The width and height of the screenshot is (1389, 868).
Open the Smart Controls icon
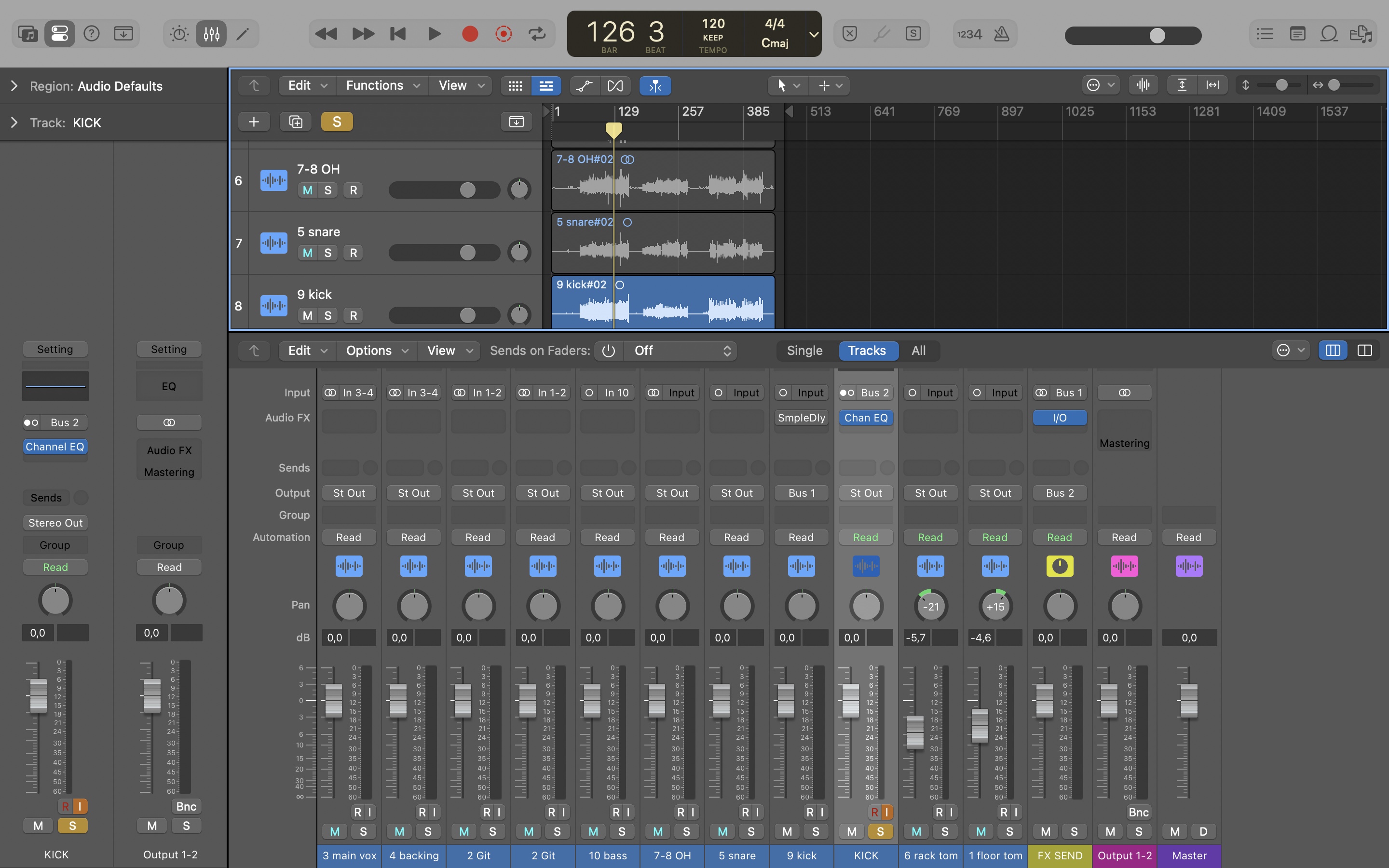tap(179, 34)
